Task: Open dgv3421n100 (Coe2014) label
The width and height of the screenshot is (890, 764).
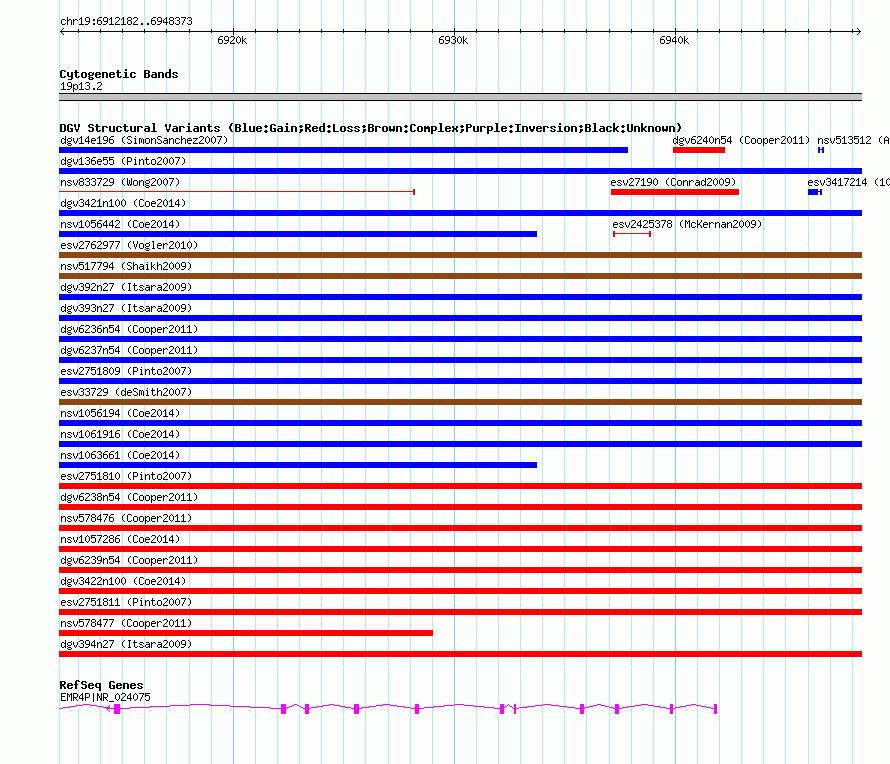Action: click(123, 203)
